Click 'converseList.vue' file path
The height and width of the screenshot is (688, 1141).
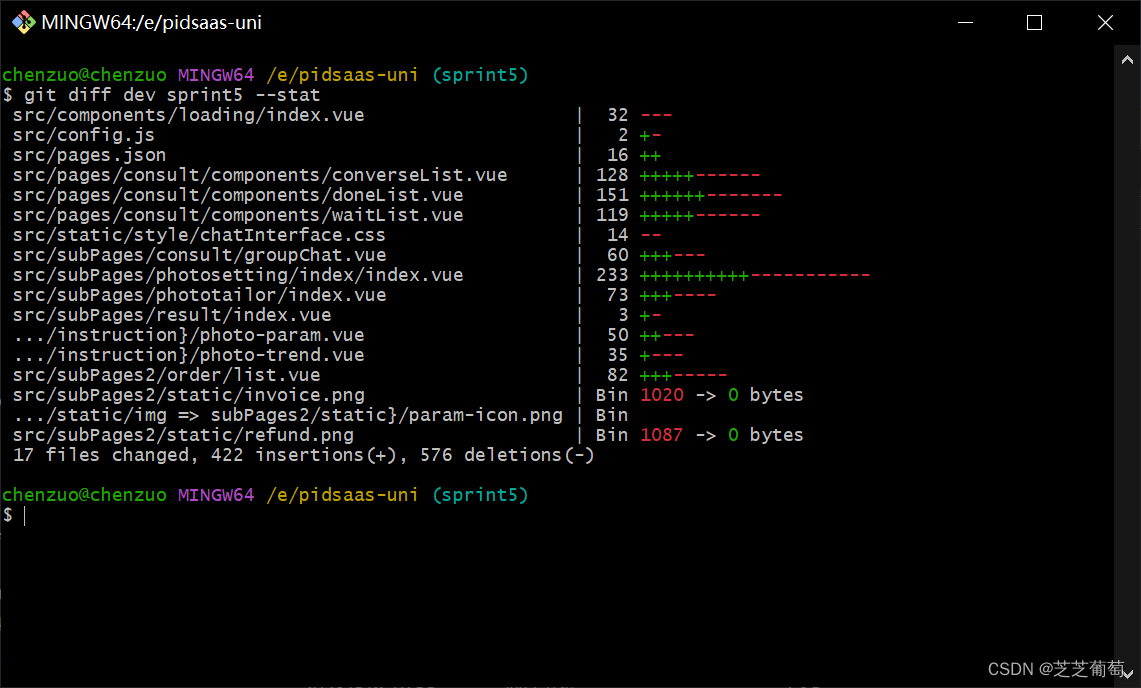coord(260,175)
